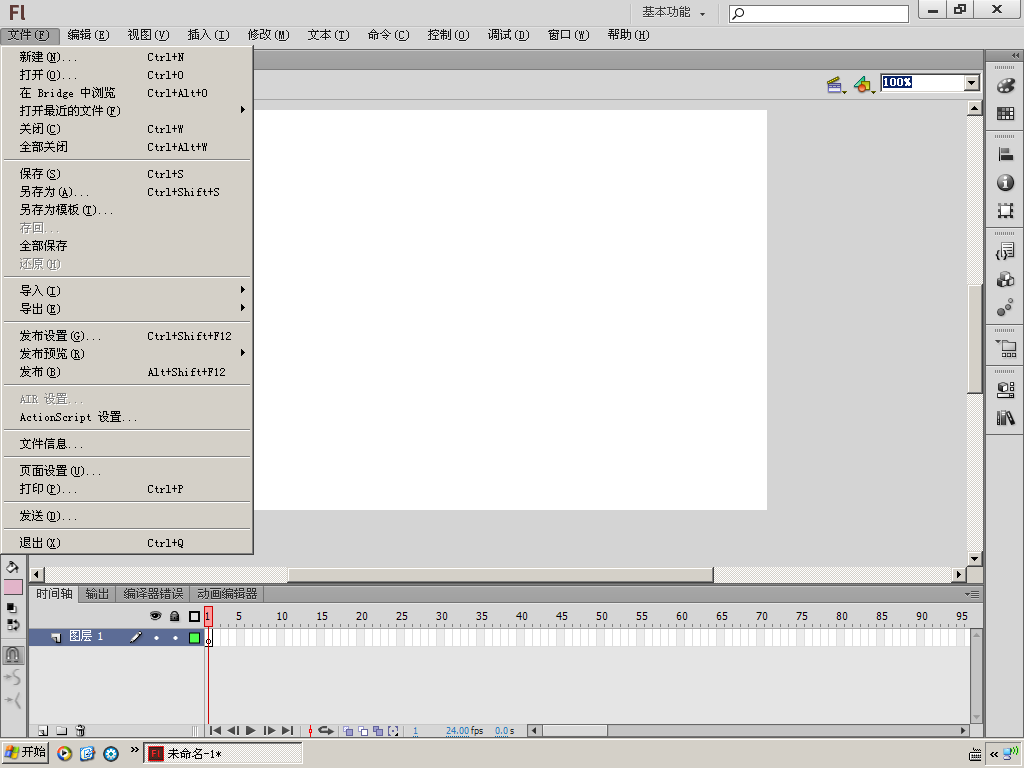Open the Swatches panel grid icon

1006,114
